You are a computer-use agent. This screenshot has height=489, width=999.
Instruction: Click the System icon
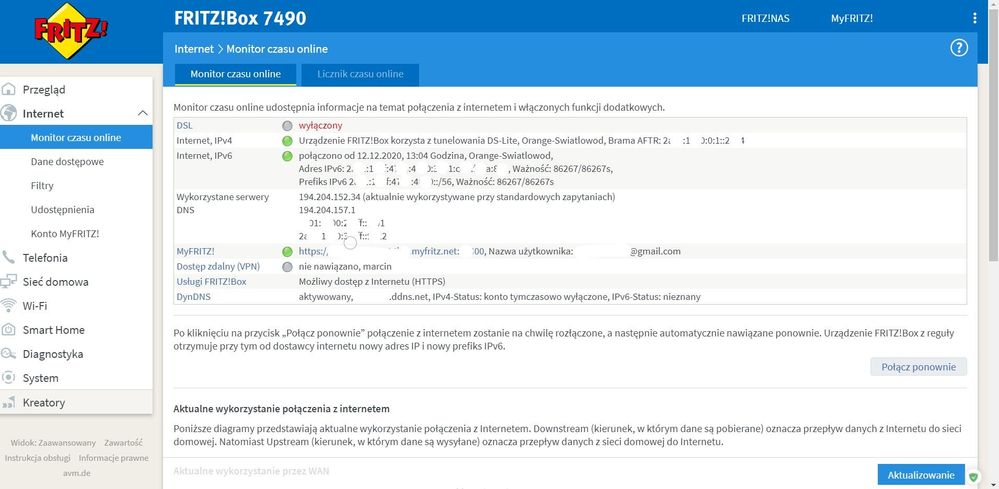coord(9,378)
